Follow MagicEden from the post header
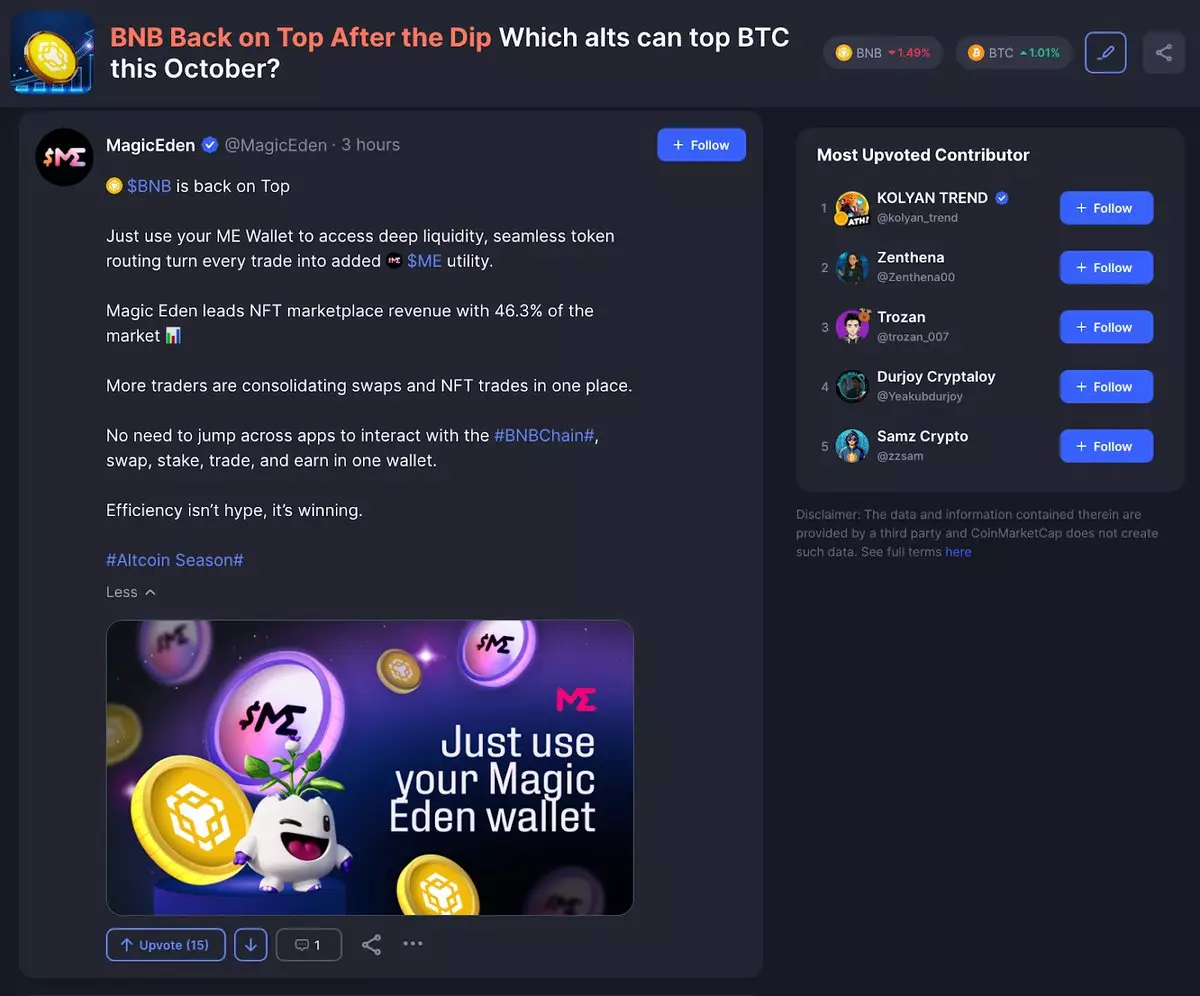This screenshot has width=1200, height=996. (701, 145)
